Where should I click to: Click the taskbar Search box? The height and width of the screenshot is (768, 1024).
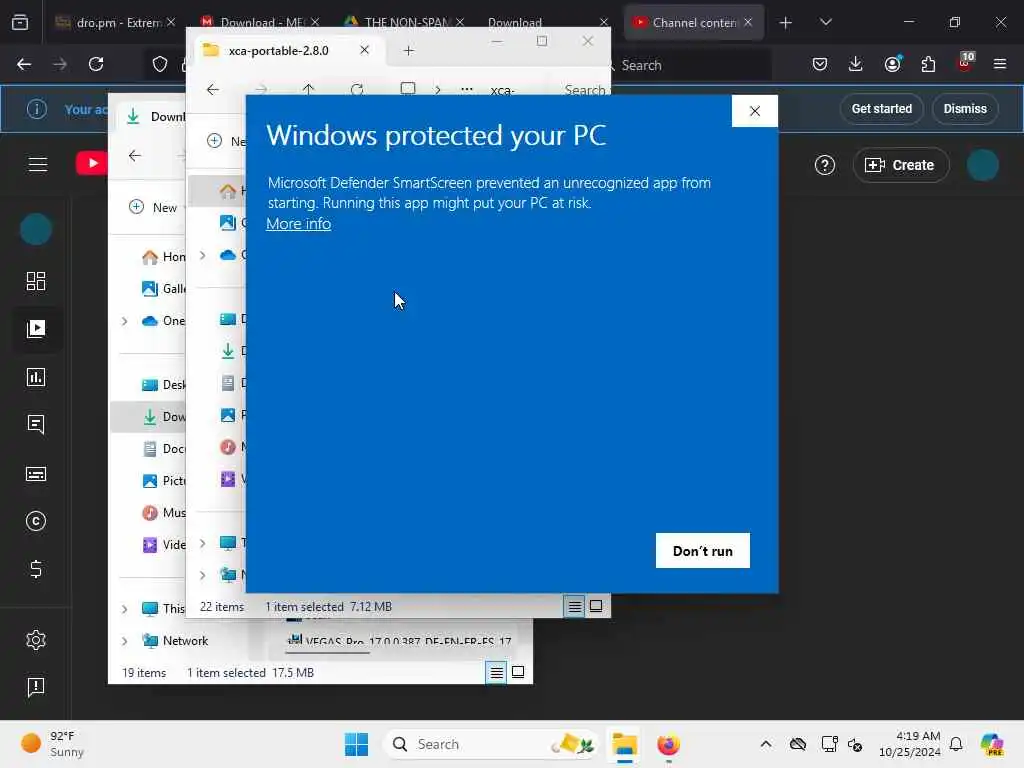click(x=491, y=744)
